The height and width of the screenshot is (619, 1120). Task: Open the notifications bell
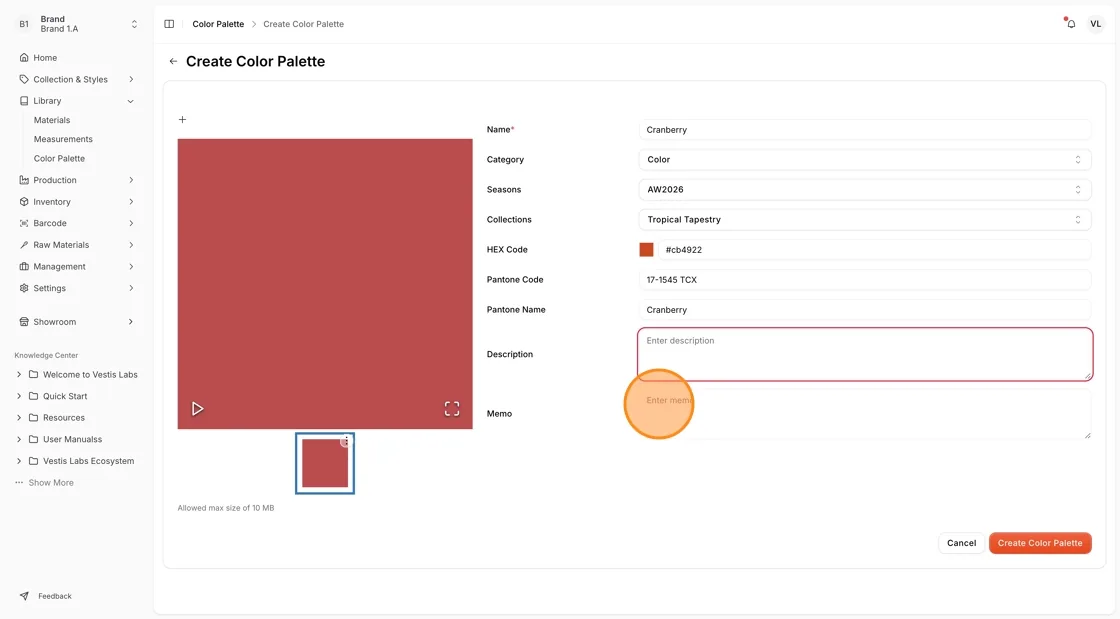click(1071, 24)
